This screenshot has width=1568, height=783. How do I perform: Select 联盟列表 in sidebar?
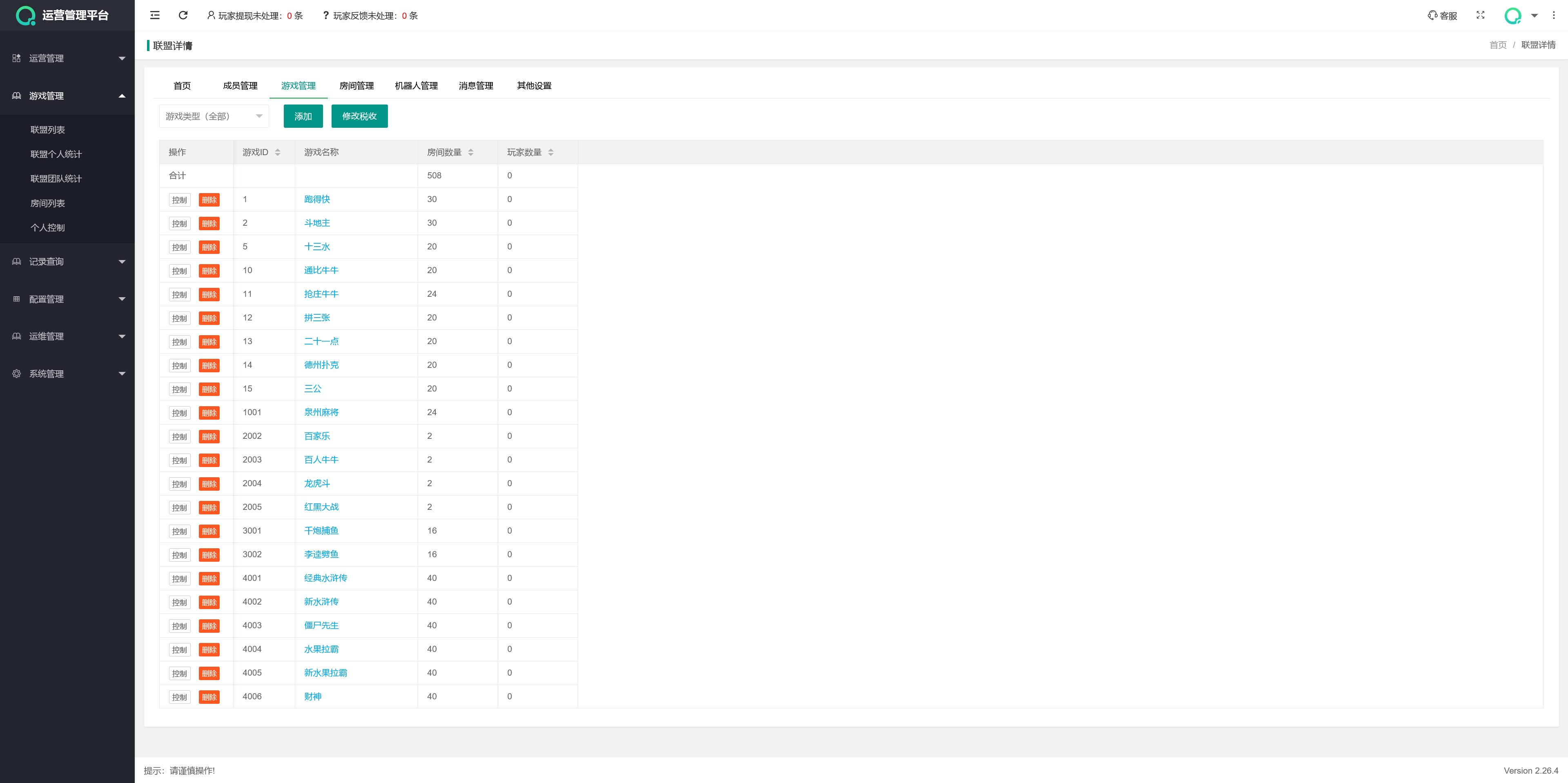[x=47, y=129]
